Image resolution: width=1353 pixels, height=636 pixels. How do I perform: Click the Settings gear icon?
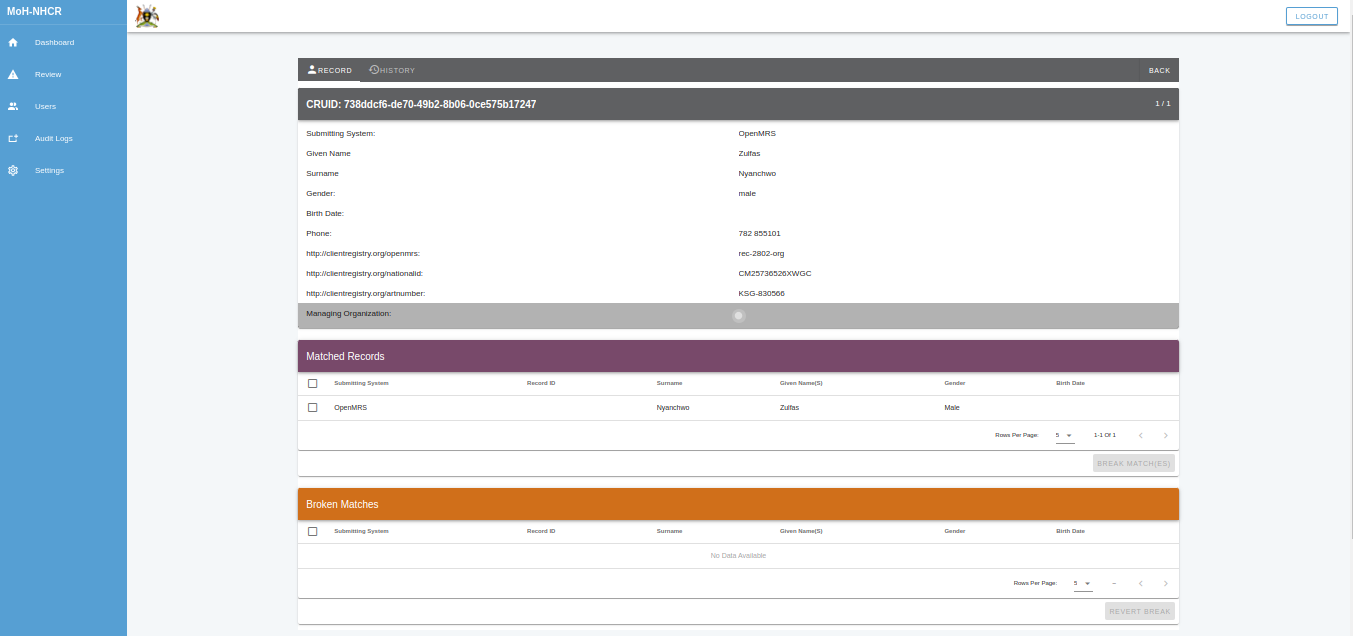click(13, 170)
